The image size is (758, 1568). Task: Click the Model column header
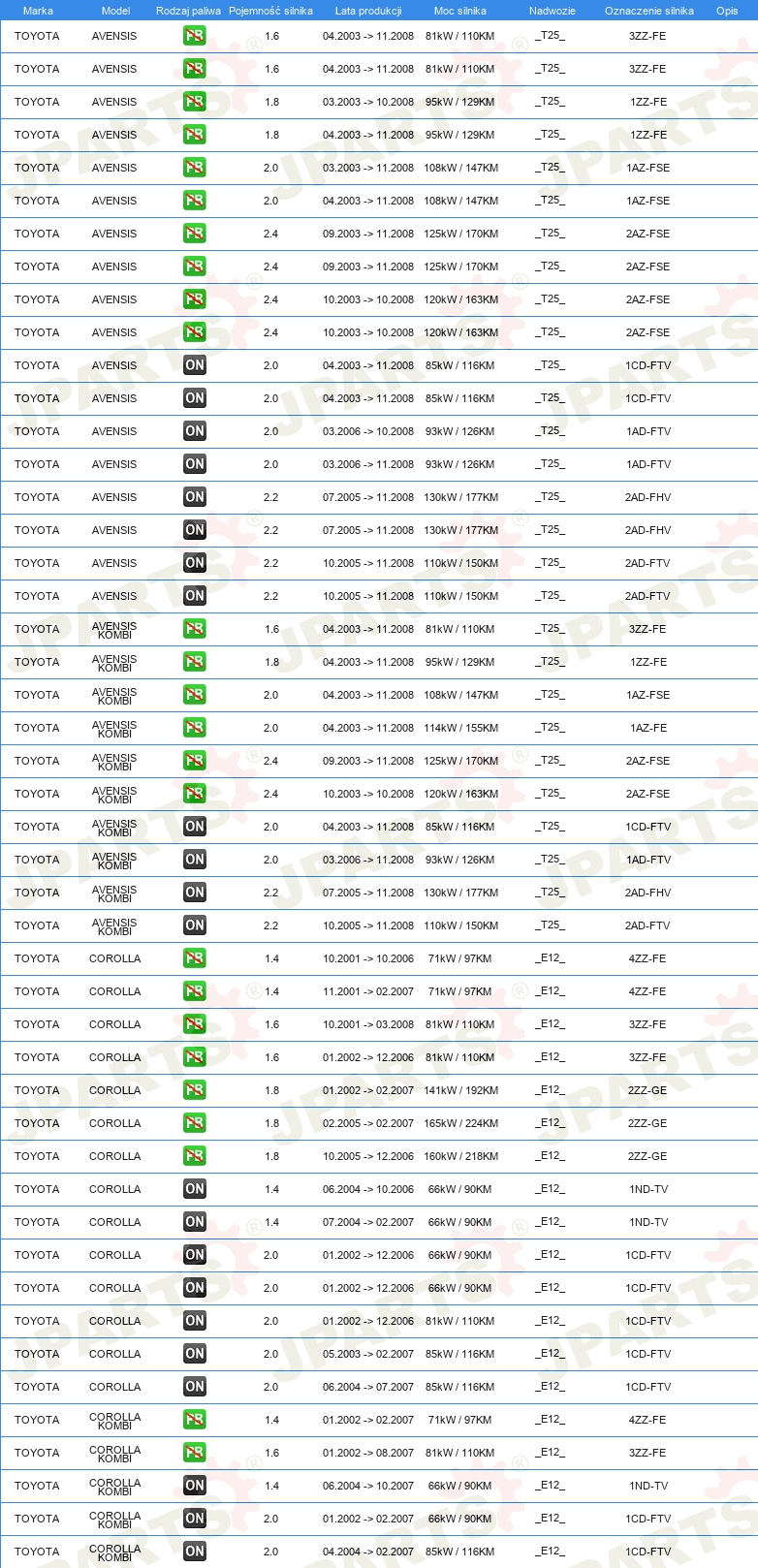[116, 11]
